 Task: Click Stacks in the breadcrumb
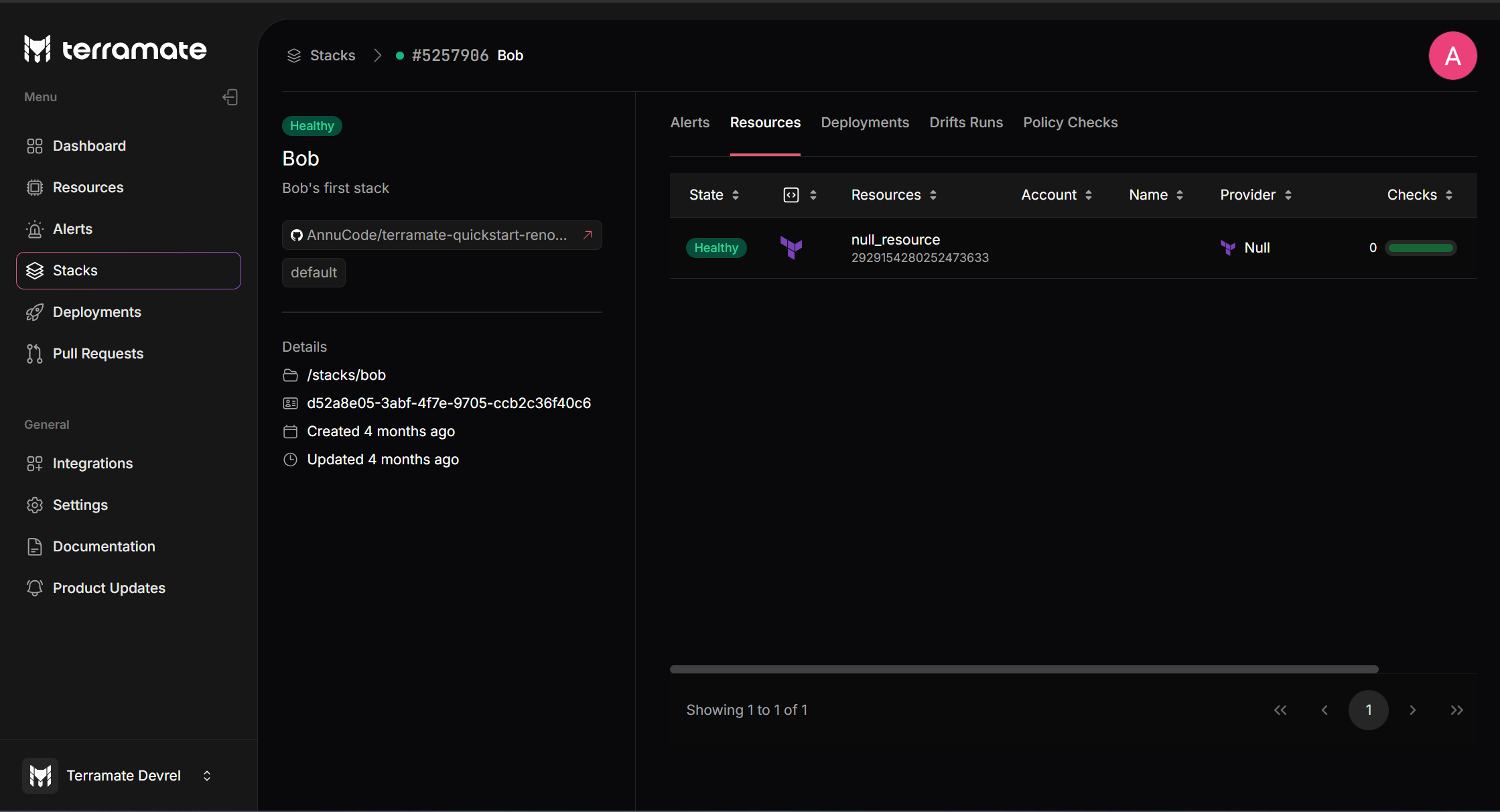[332, 56]
